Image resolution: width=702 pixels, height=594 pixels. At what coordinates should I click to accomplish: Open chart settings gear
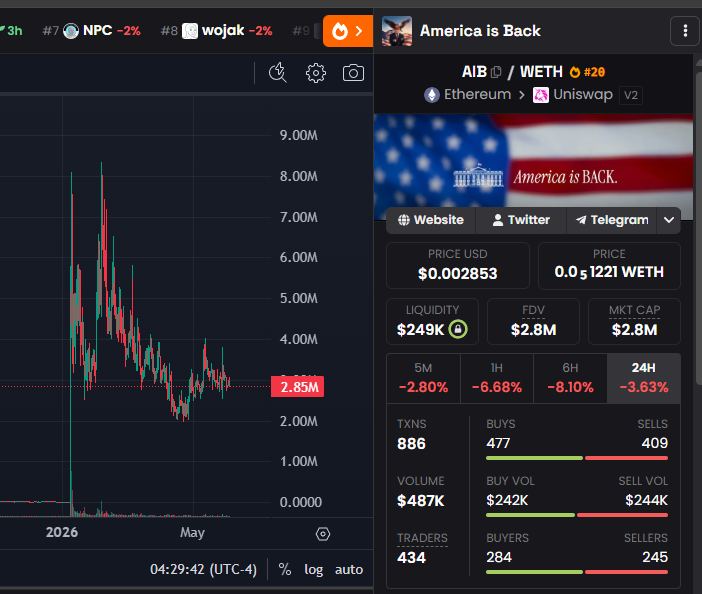316,73
